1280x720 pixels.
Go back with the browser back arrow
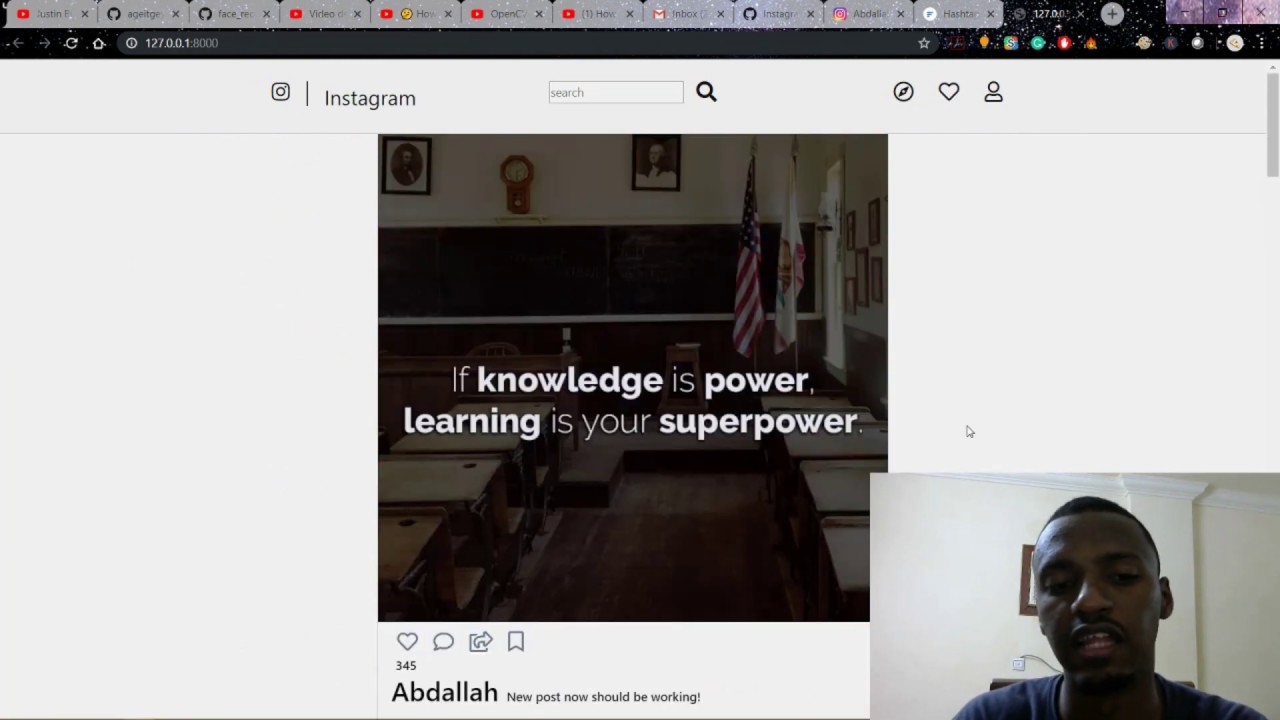pyautogui.click(x=17, y=43)
